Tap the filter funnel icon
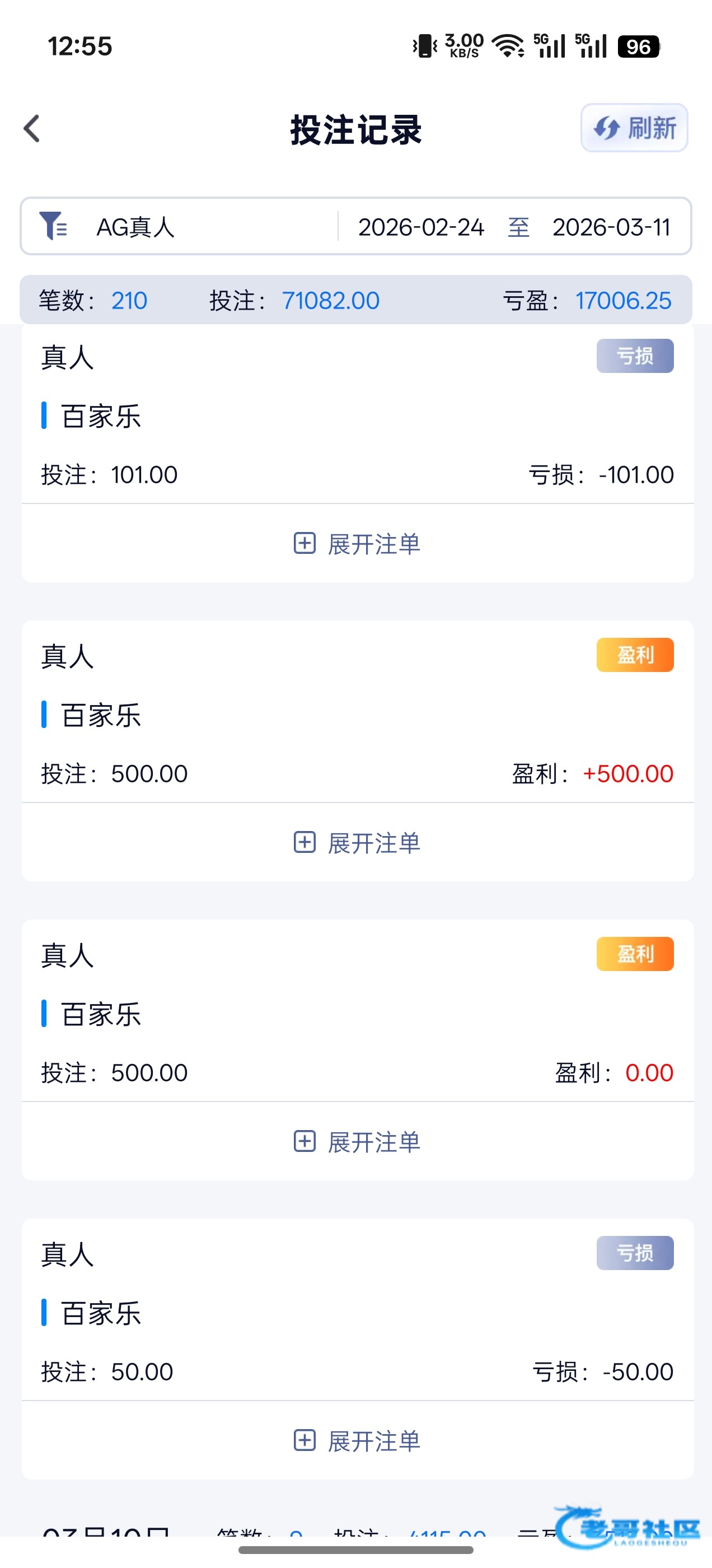This screenshot has height=1568, width=712. click(x=53, y=226)
